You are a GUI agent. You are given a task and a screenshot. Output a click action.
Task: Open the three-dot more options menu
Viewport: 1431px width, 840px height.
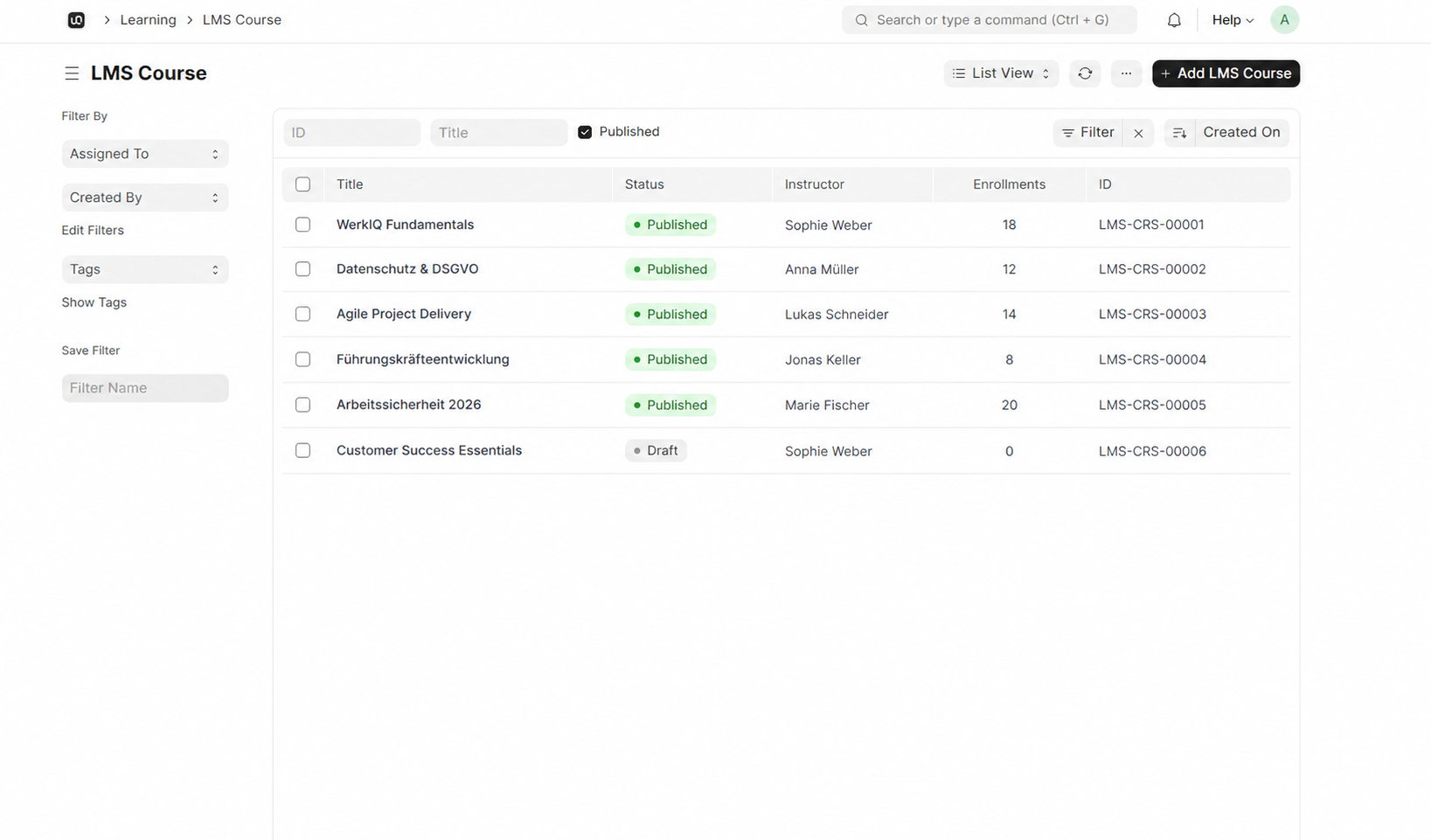pos(1126,73)
